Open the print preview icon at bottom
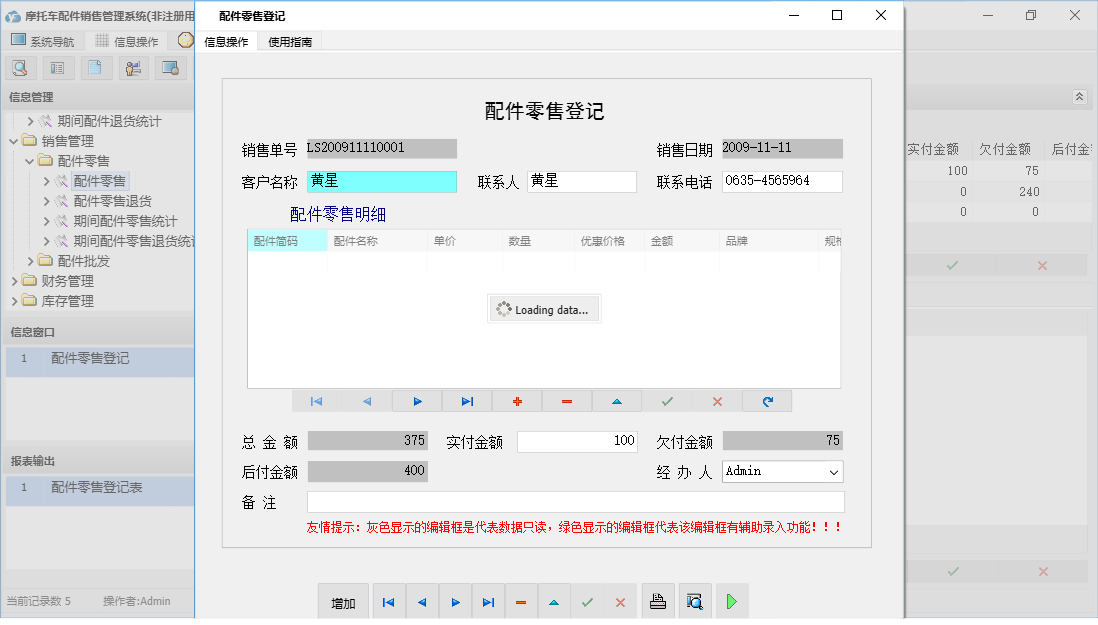The height and width of the screenshot is (625, 1098). pos(692,601)
